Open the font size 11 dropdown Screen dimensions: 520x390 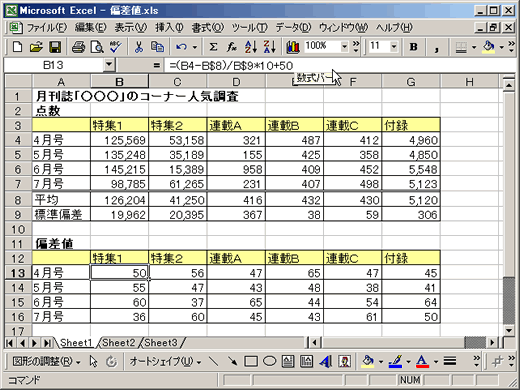pyautogui.click(x=394, y=46)
